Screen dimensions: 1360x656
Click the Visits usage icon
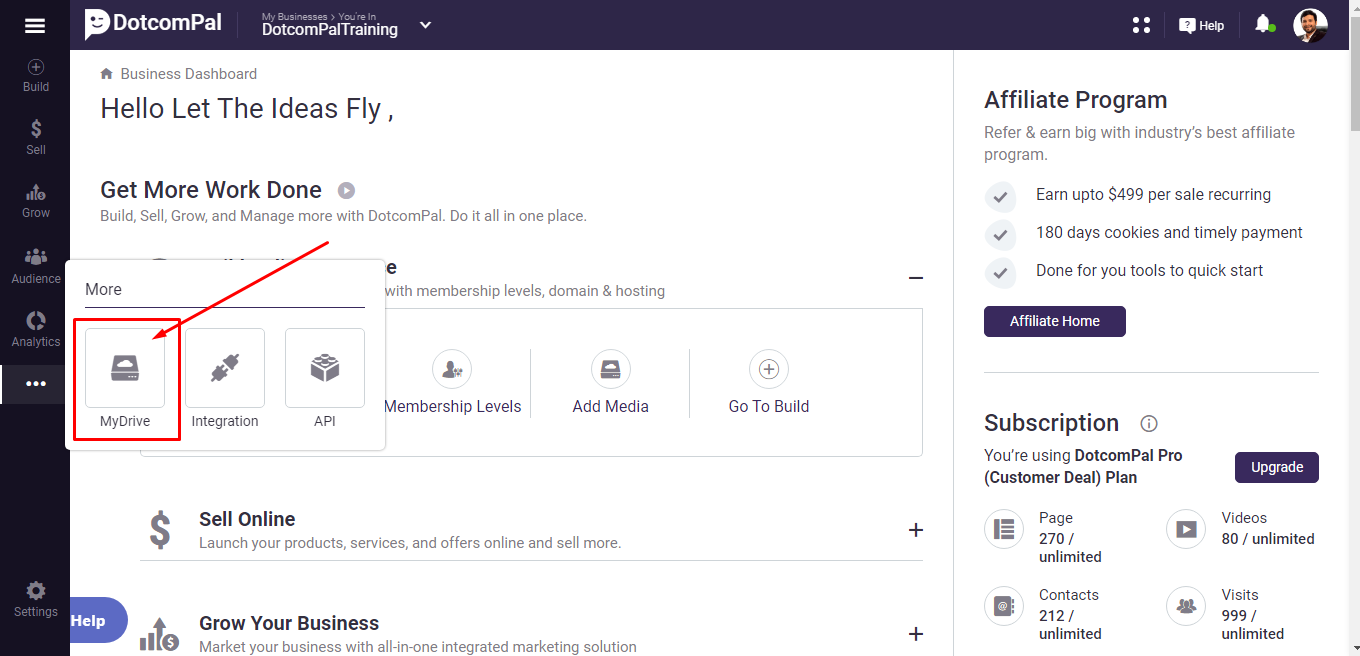1187,606
